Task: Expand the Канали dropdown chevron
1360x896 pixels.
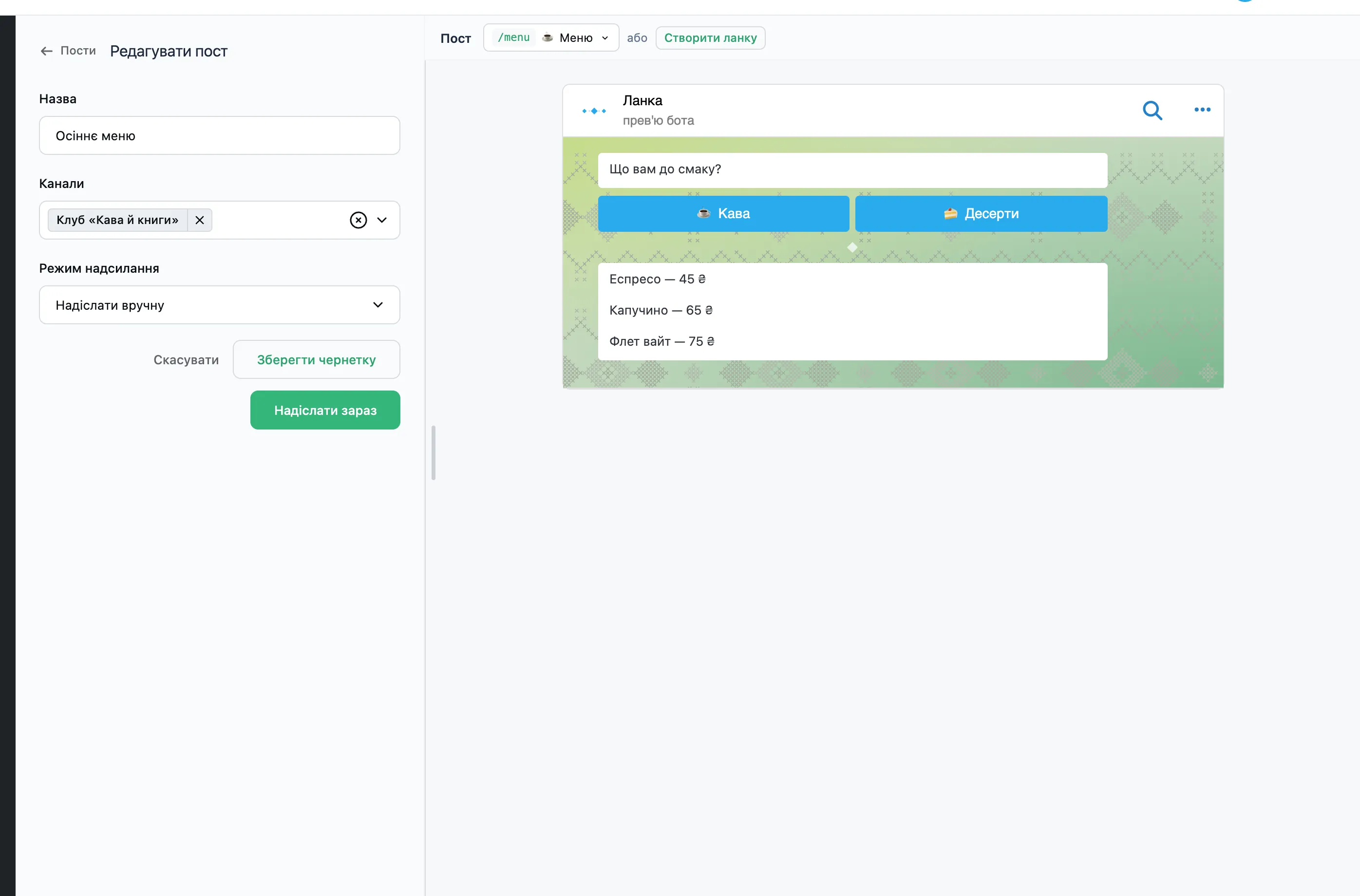Action: [382, 220]
